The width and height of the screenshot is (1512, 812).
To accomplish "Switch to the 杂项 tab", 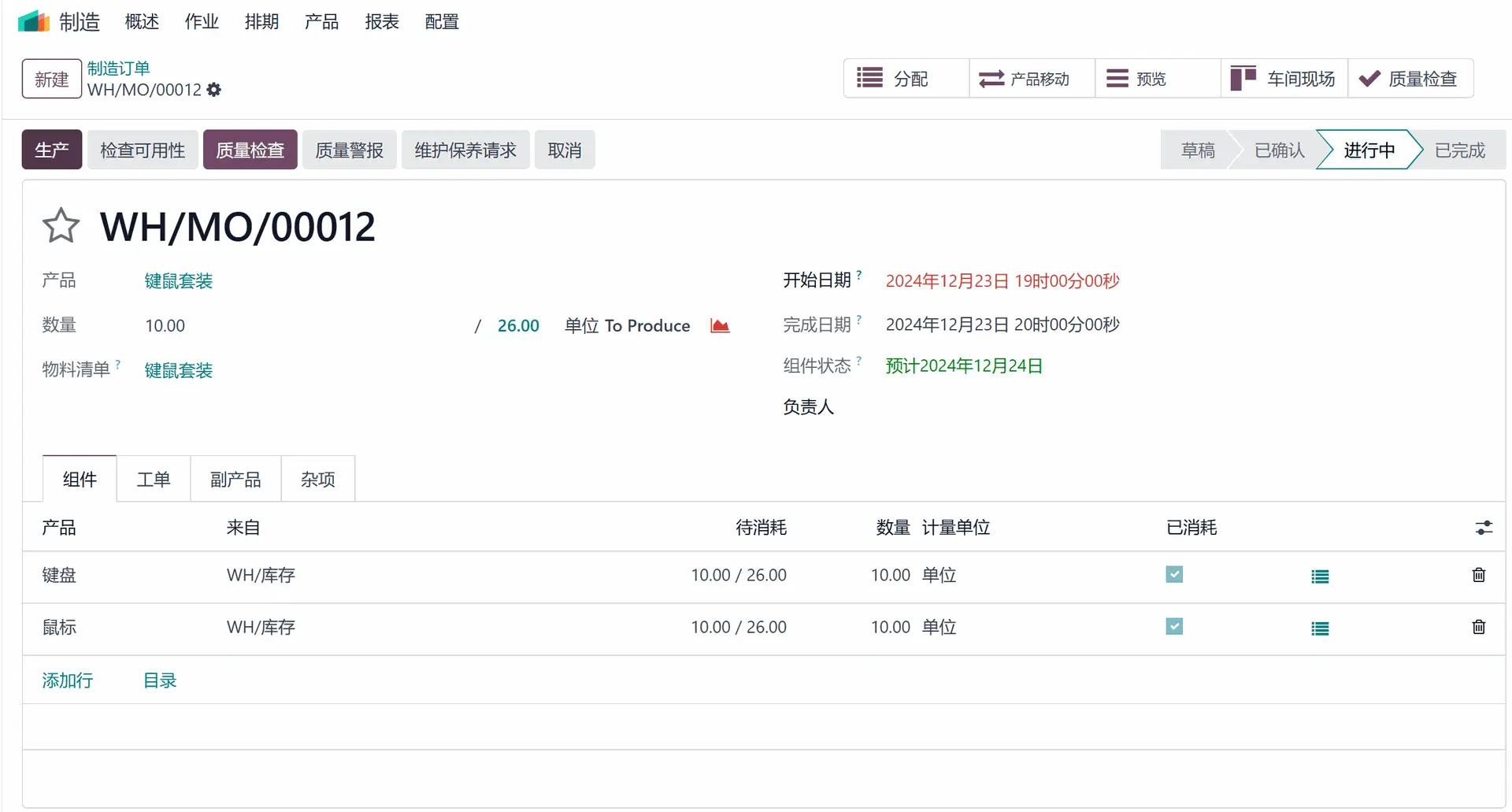I will (x=318, y=479).
